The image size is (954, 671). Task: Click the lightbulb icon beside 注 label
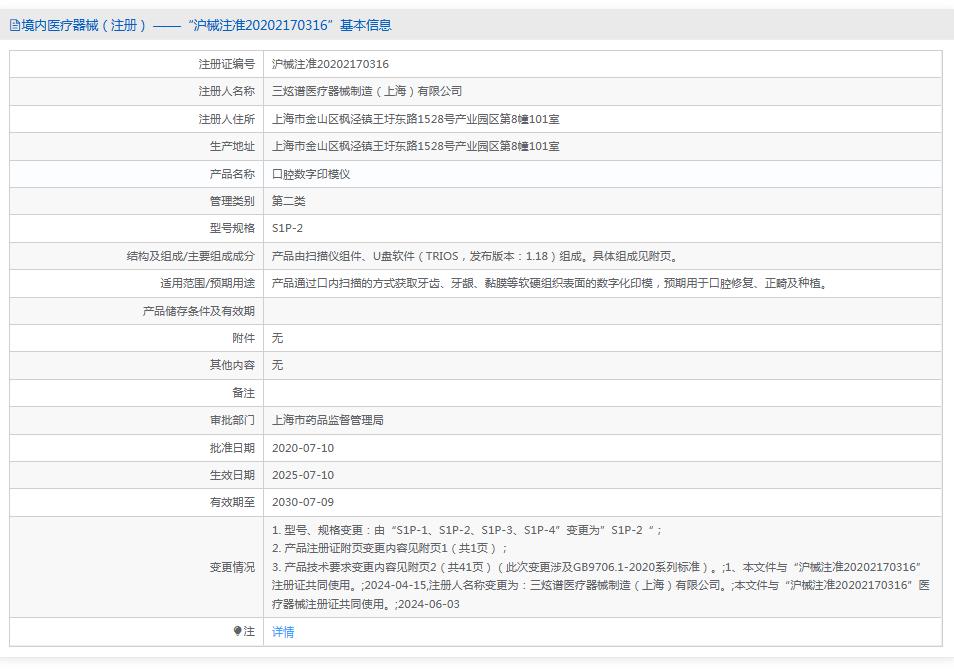click(236, 632)
